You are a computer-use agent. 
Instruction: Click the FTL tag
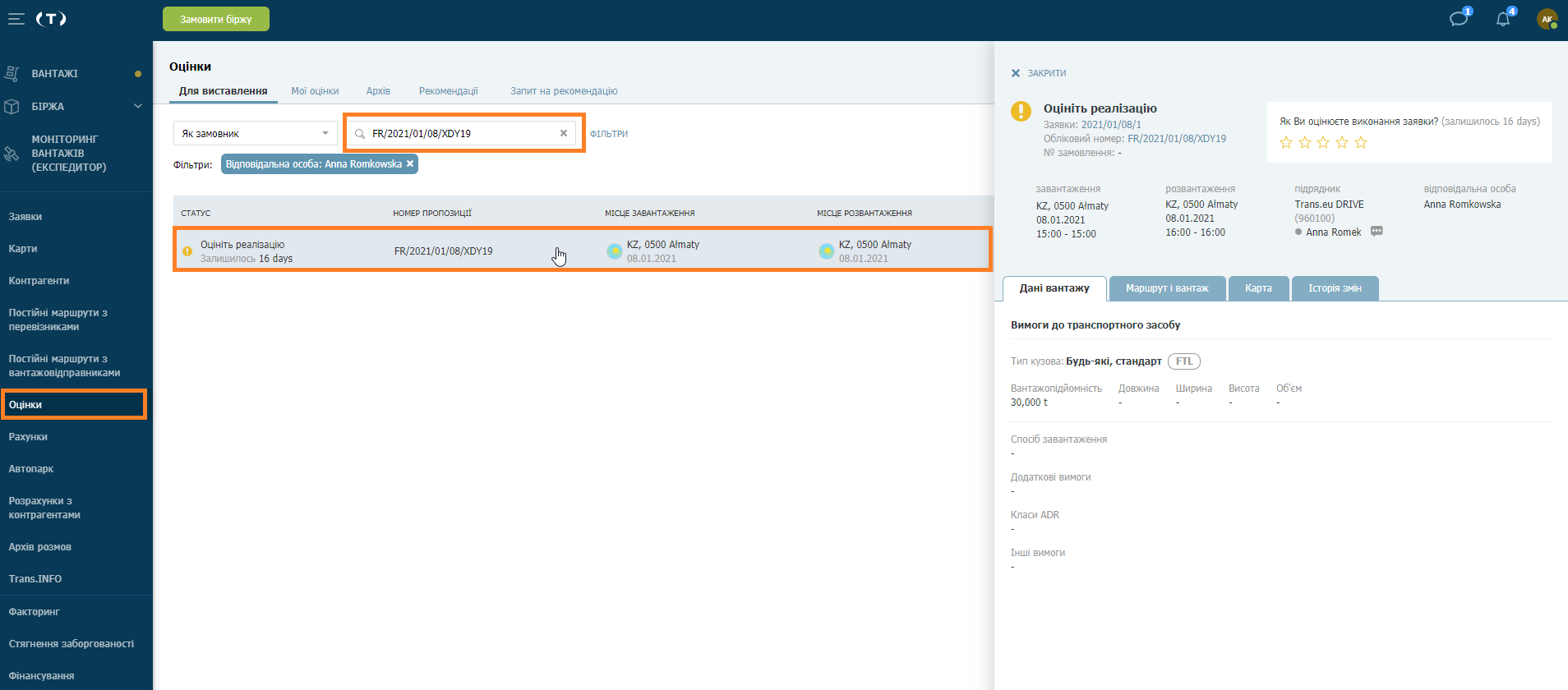(x=1184, y=361)
